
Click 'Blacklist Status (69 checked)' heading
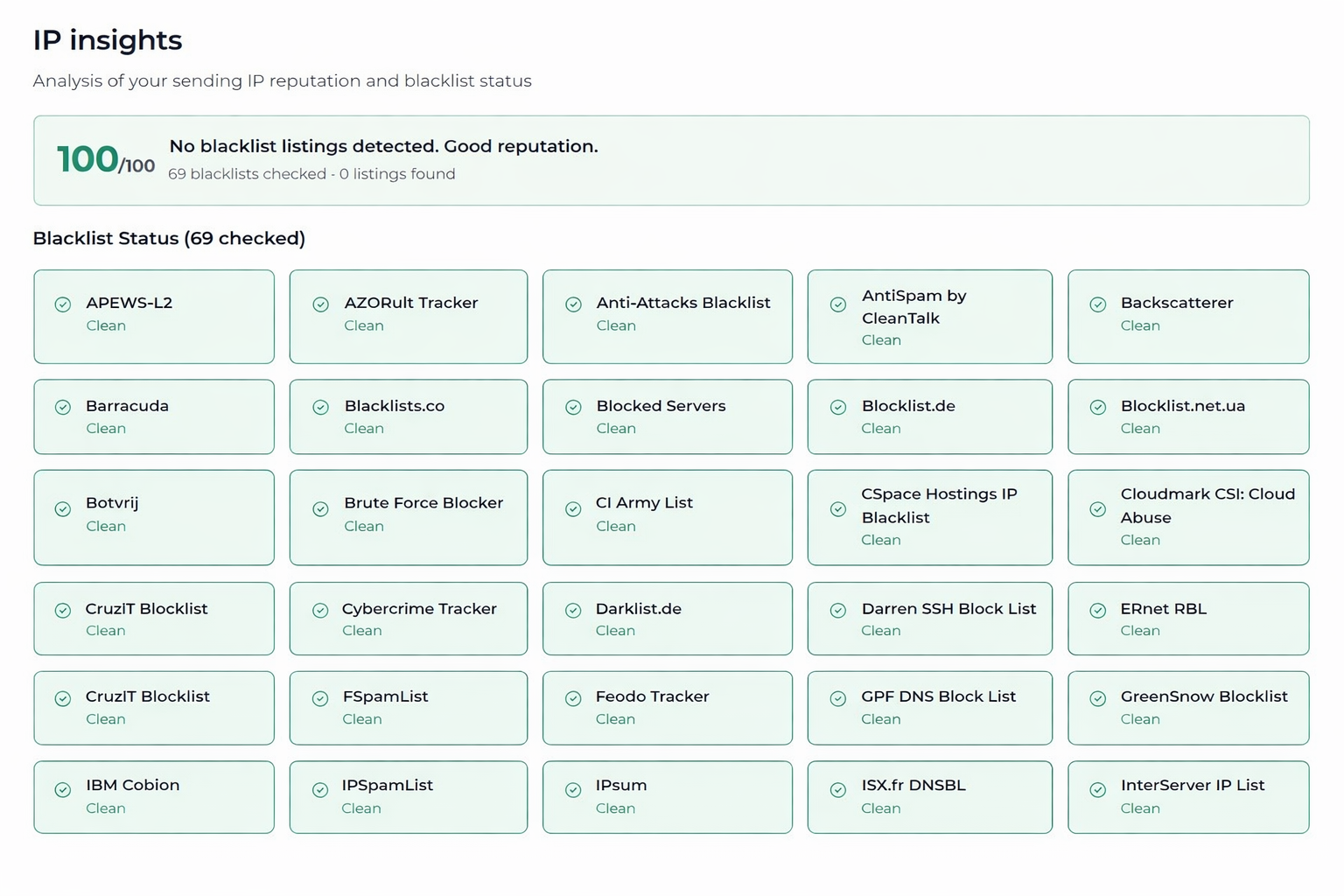click(x=169, y=238)
